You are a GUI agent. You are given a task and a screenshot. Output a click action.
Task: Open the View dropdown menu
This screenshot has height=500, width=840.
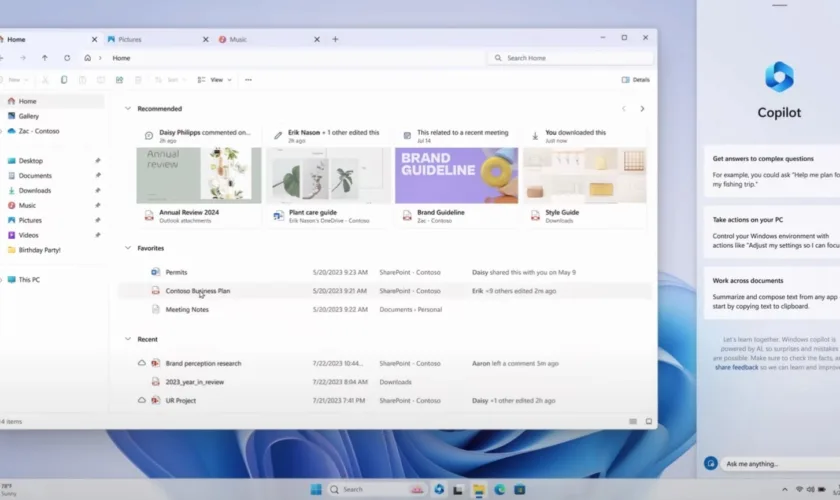click(x=215, y=80)
